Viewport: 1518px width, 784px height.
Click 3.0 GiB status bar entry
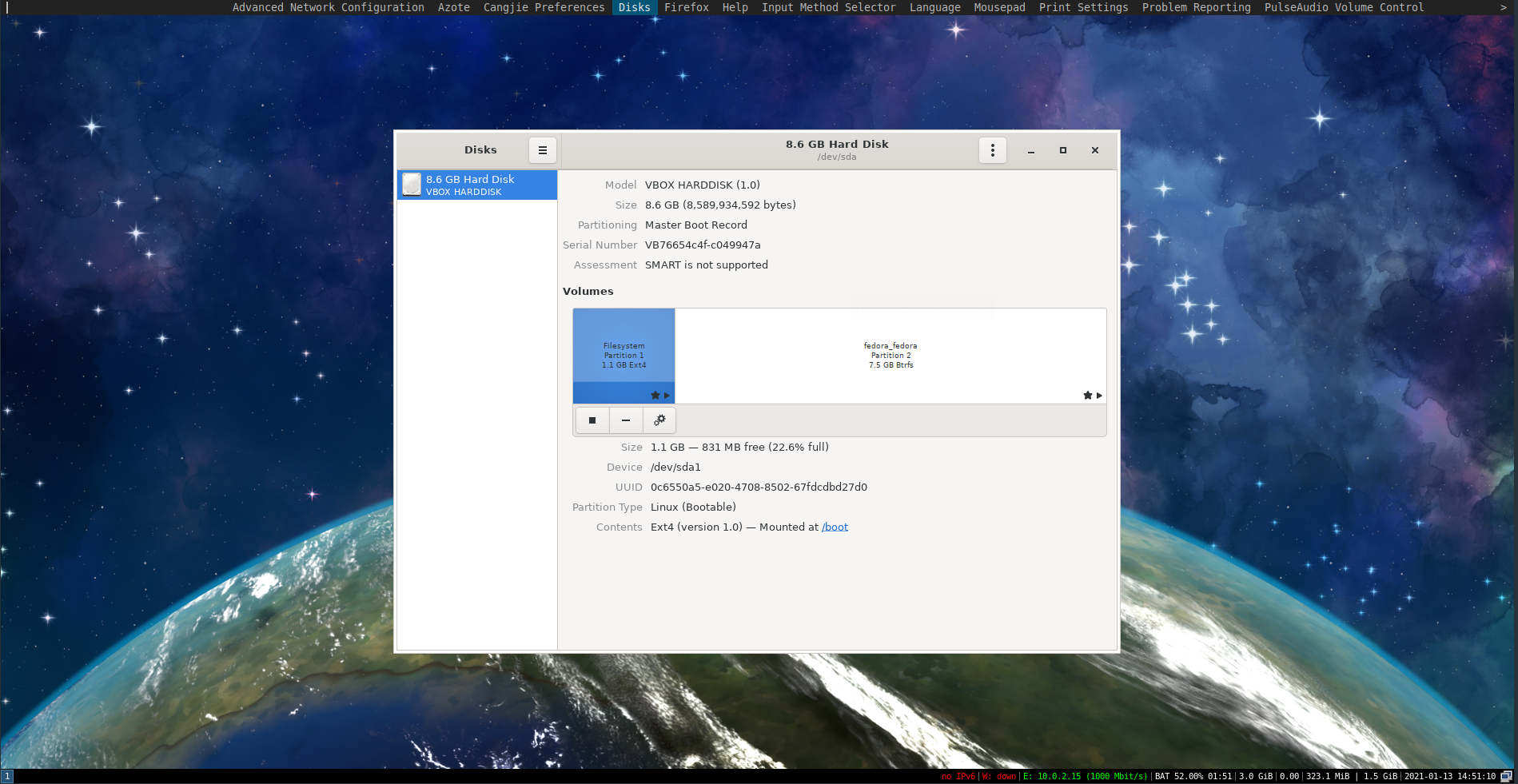pyautogui.click(x=1256, y=776)
